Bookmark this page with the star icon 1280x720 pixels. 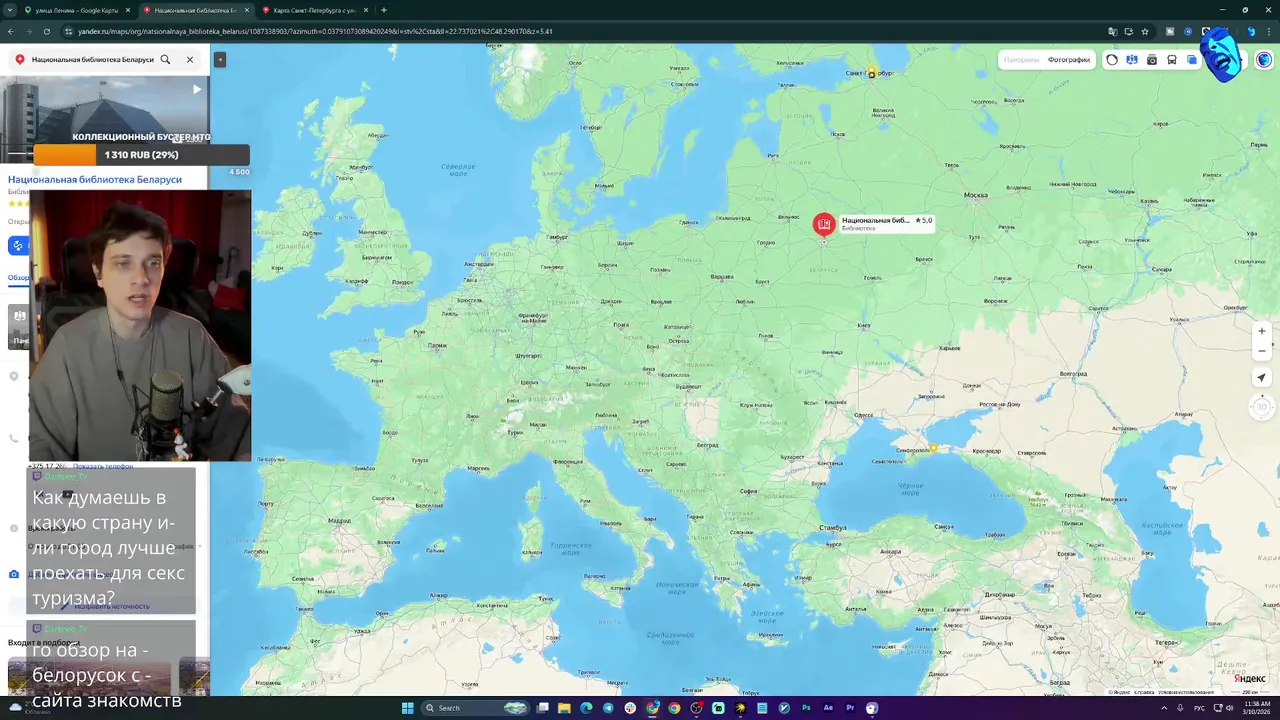point(1145,31)
